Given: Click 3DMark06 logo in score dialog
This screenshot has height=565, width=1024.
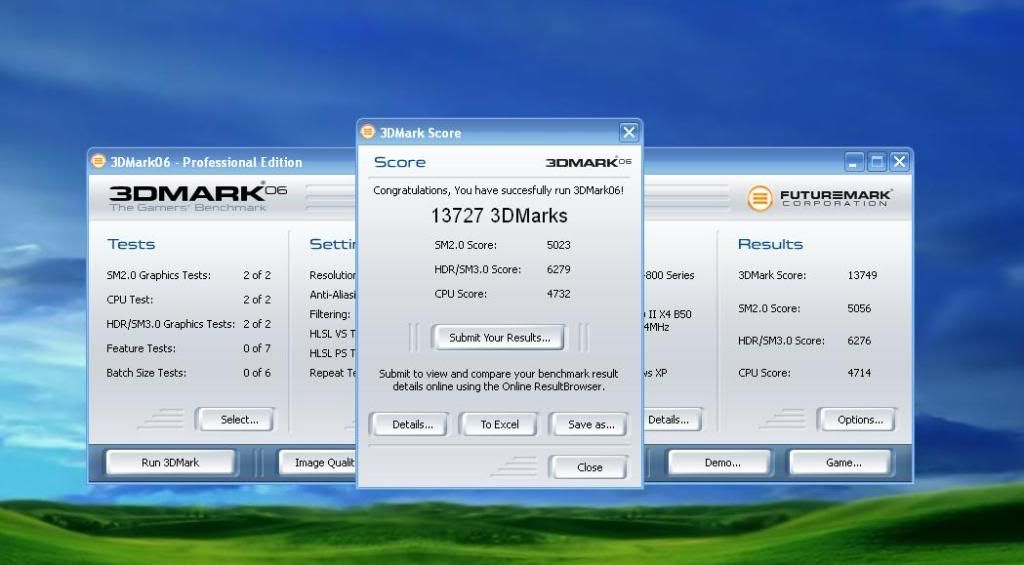Looking at the screenshot, I should click(588, 162).
